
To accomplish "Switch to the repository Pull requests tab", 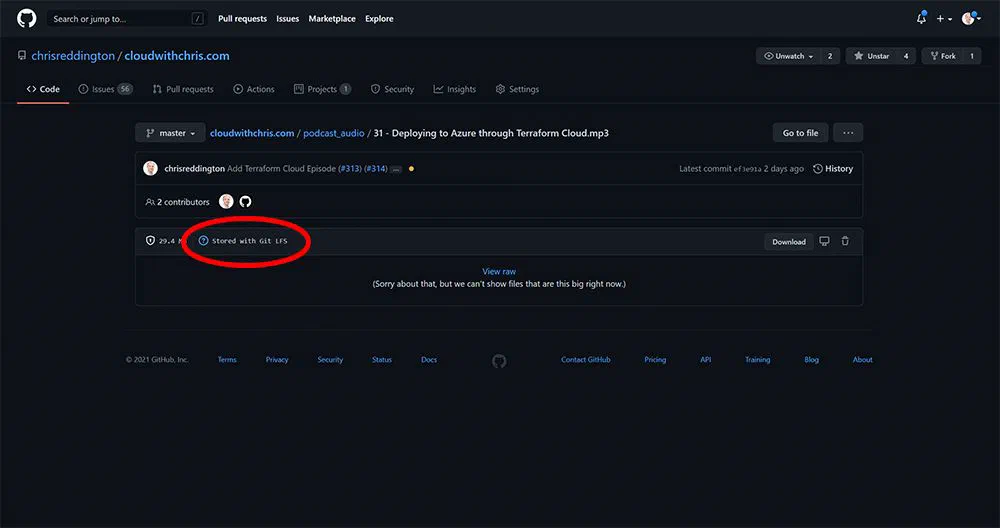I will (183, 89).
